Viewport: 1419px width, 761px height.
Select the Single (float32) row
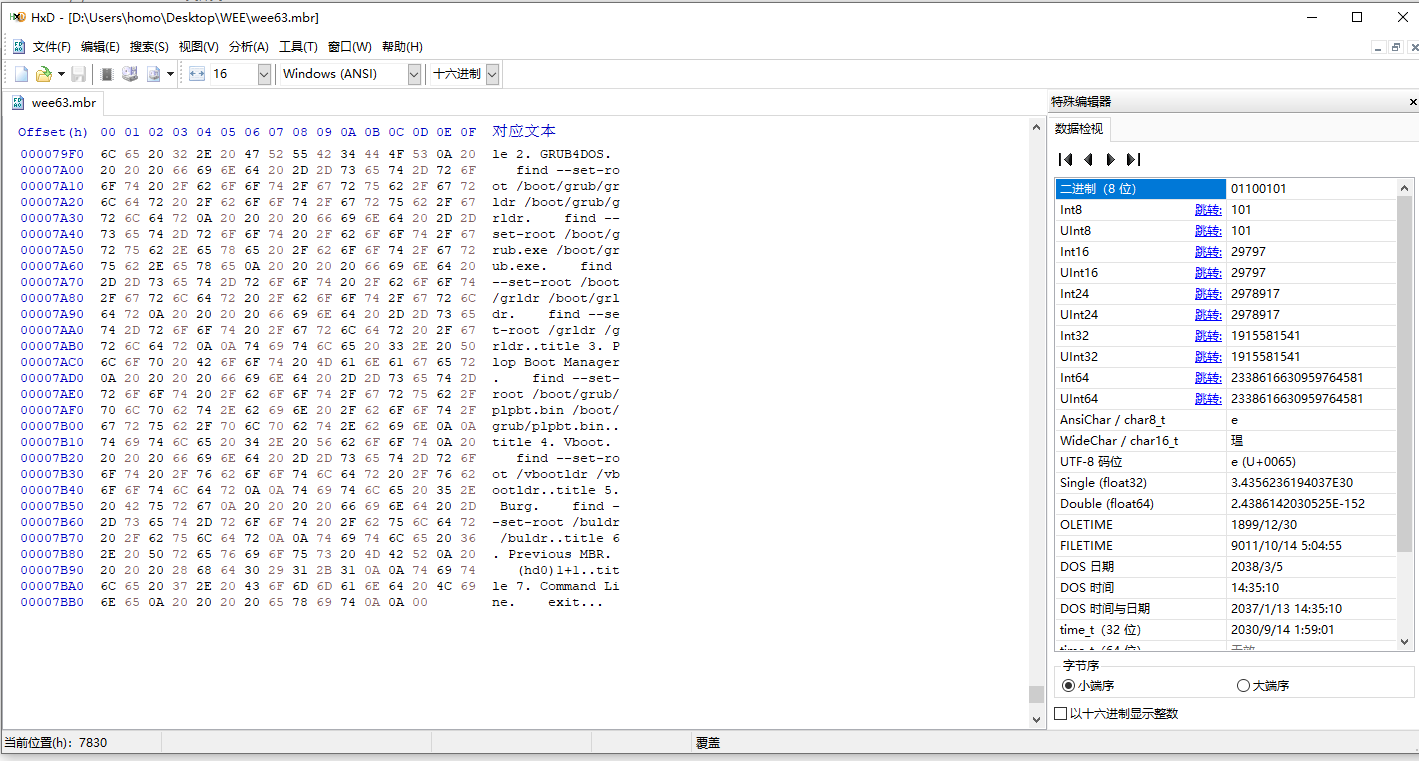point(1225,483)
